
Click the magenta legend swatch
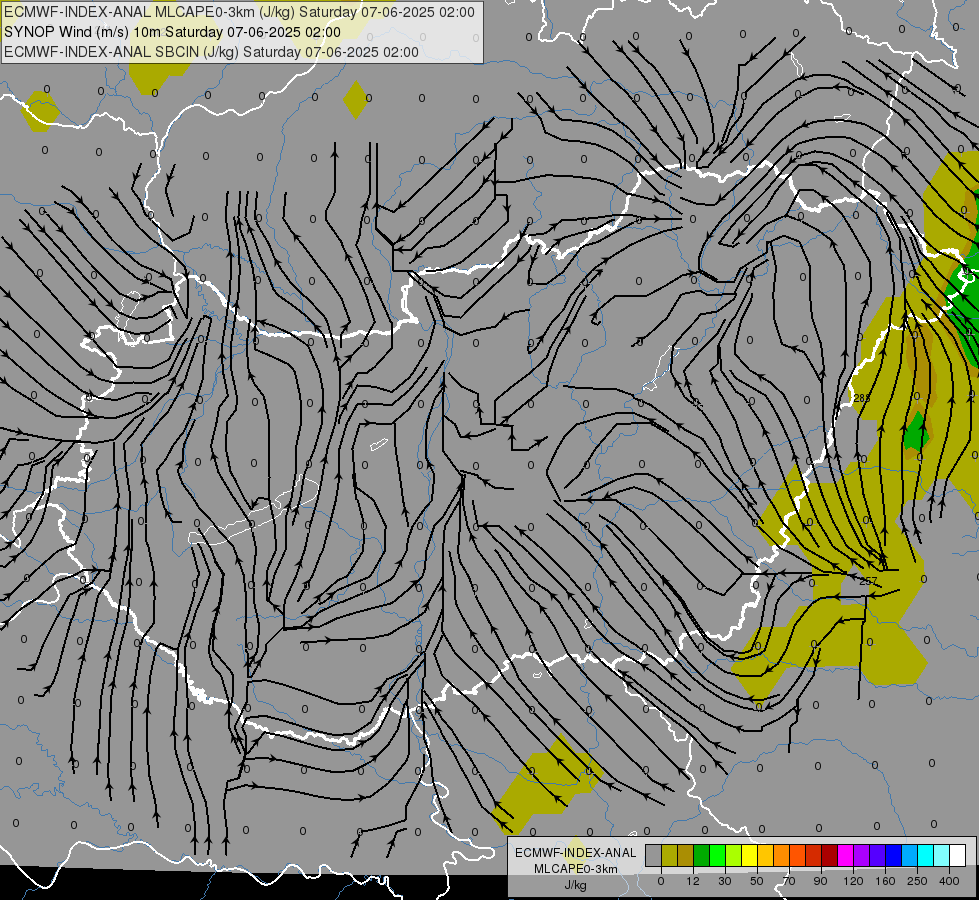[845, 855]
